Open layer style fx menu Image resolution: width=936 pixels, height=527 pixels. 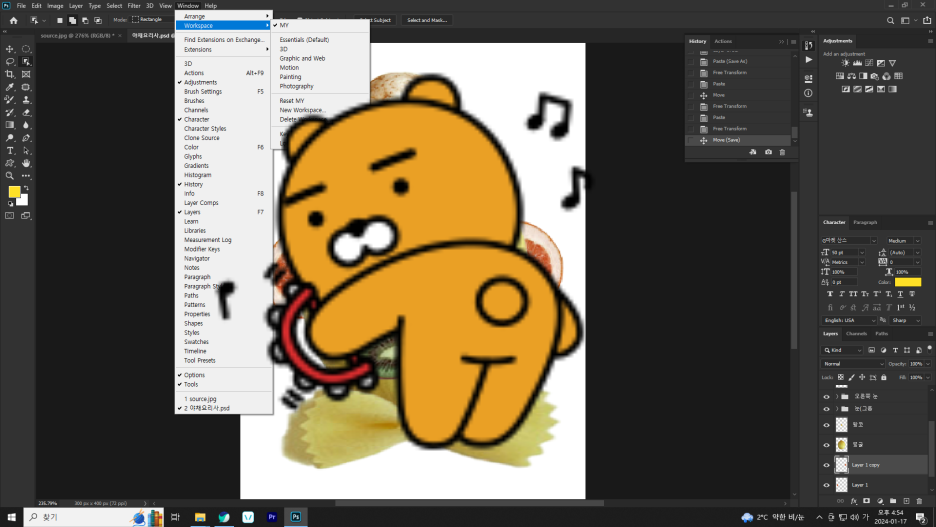[x=854, y=501]
